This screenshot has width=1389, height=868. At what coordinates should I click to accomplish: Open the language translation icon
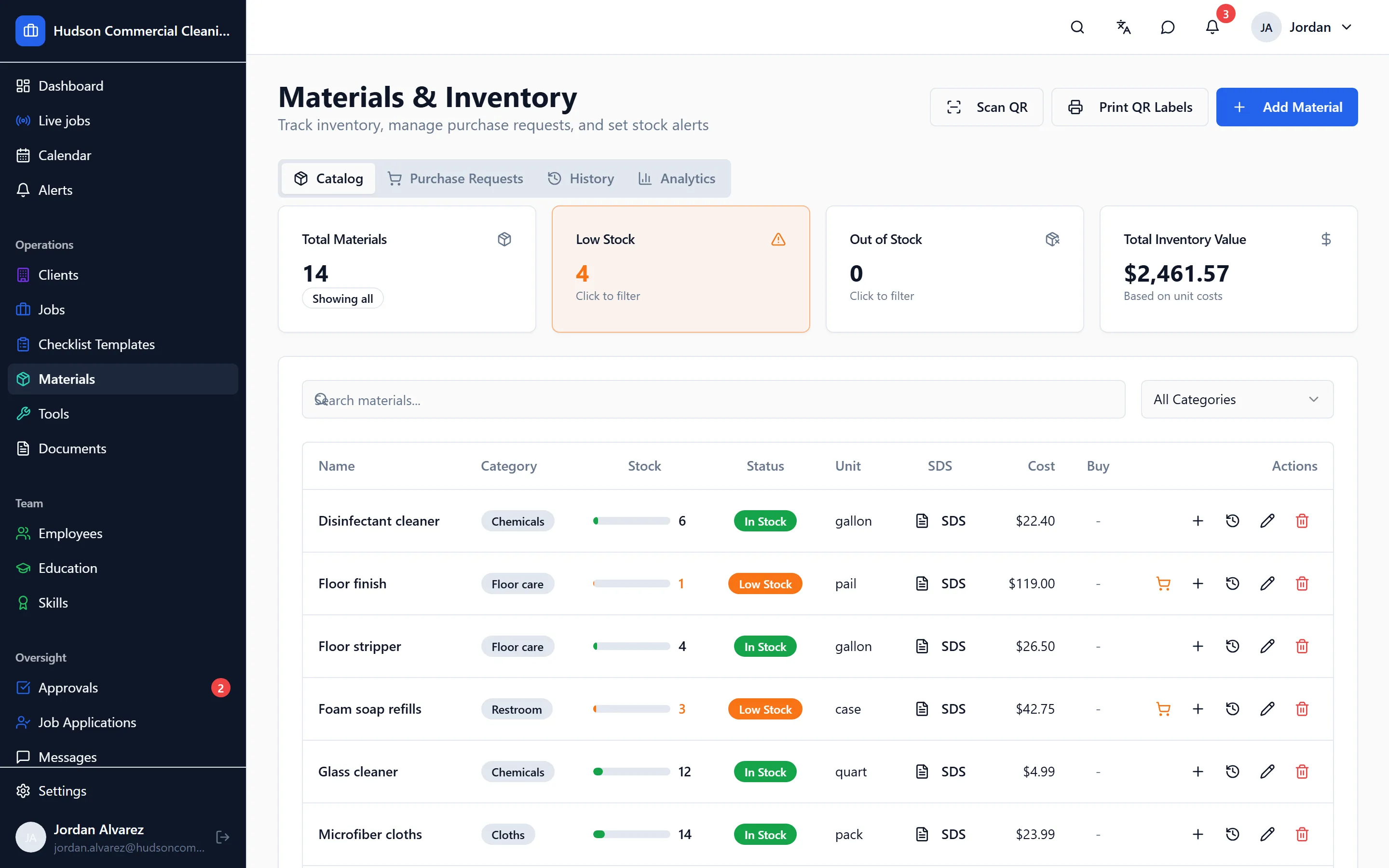pos(1123,27)
